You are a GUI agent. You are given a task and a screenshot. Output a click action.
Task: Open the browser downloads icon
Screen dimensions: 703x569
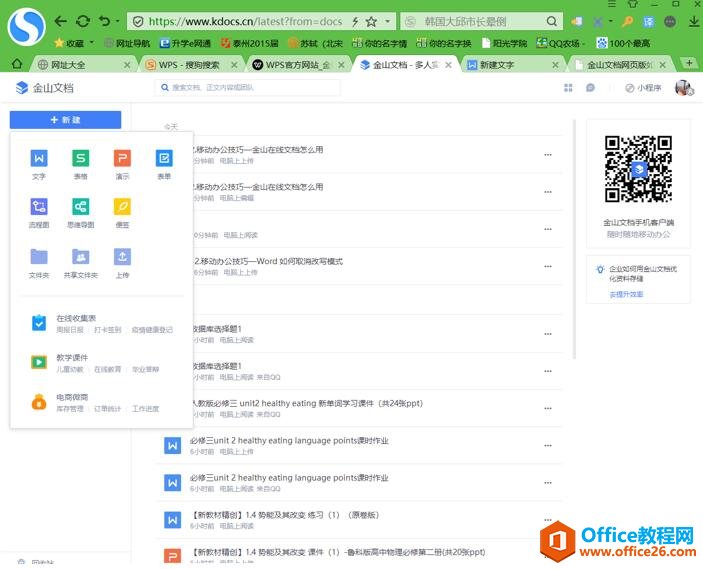694,21
